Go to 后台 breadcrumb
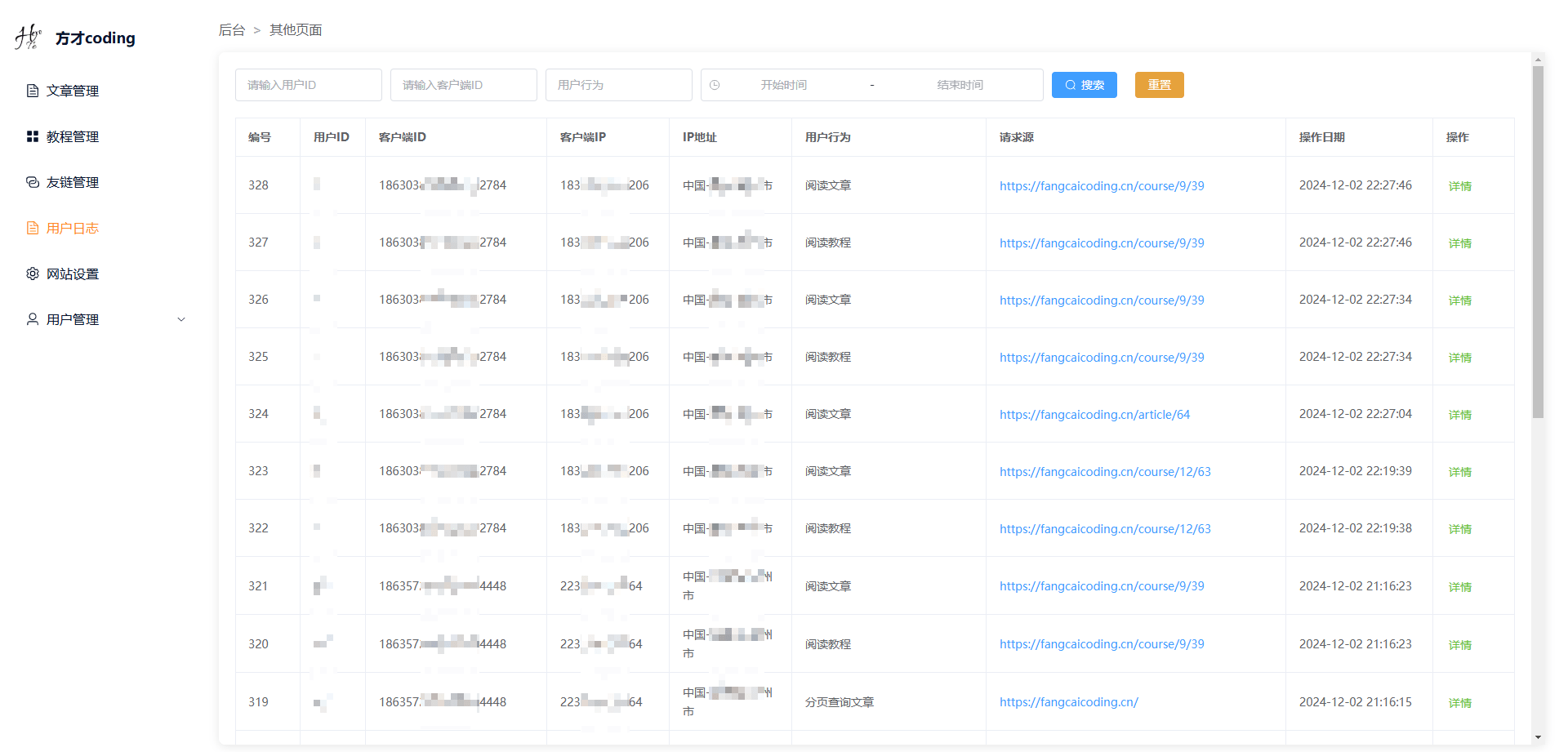This screenshot has height=752, width=1568. point(232,30)
